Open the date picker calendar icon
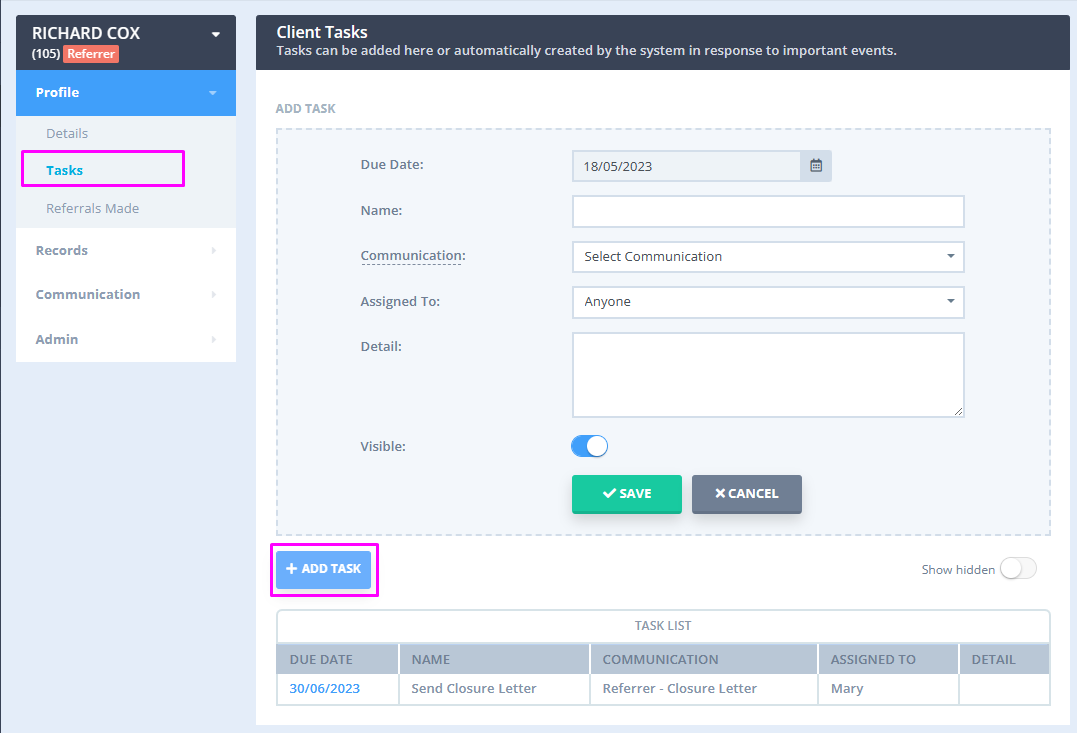 [x=815, y=165]
